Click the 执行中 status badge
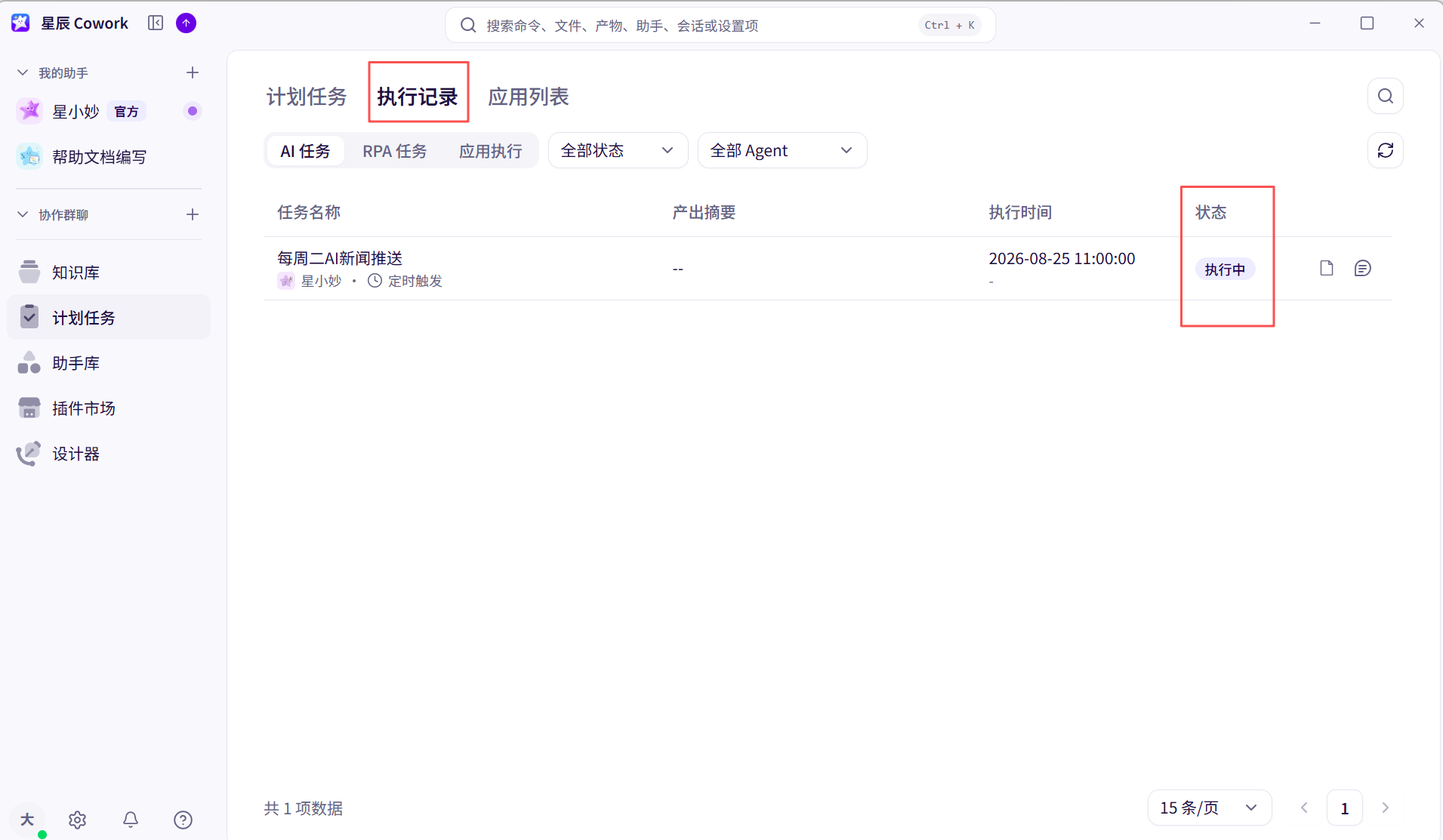Screen dimensions: 1443x840 1225,269
